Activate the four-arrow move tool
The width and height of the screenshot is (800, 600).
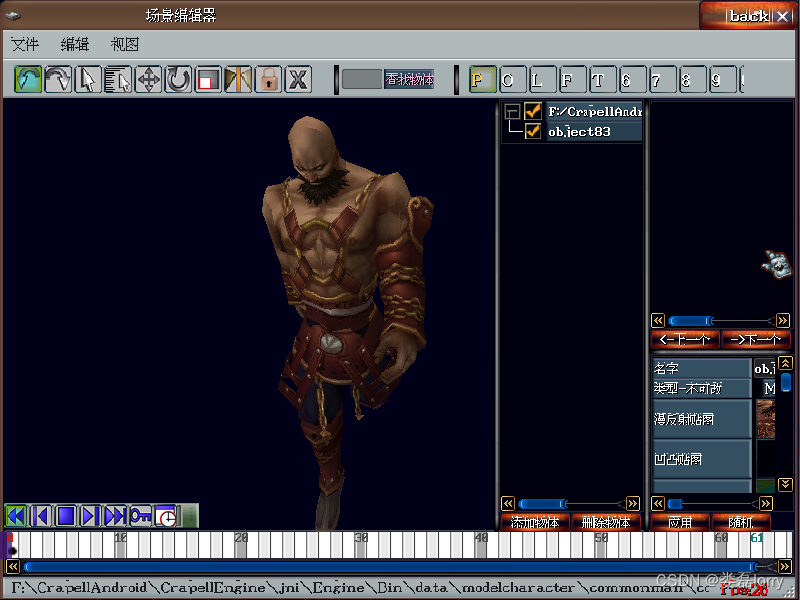pos(148,80)
